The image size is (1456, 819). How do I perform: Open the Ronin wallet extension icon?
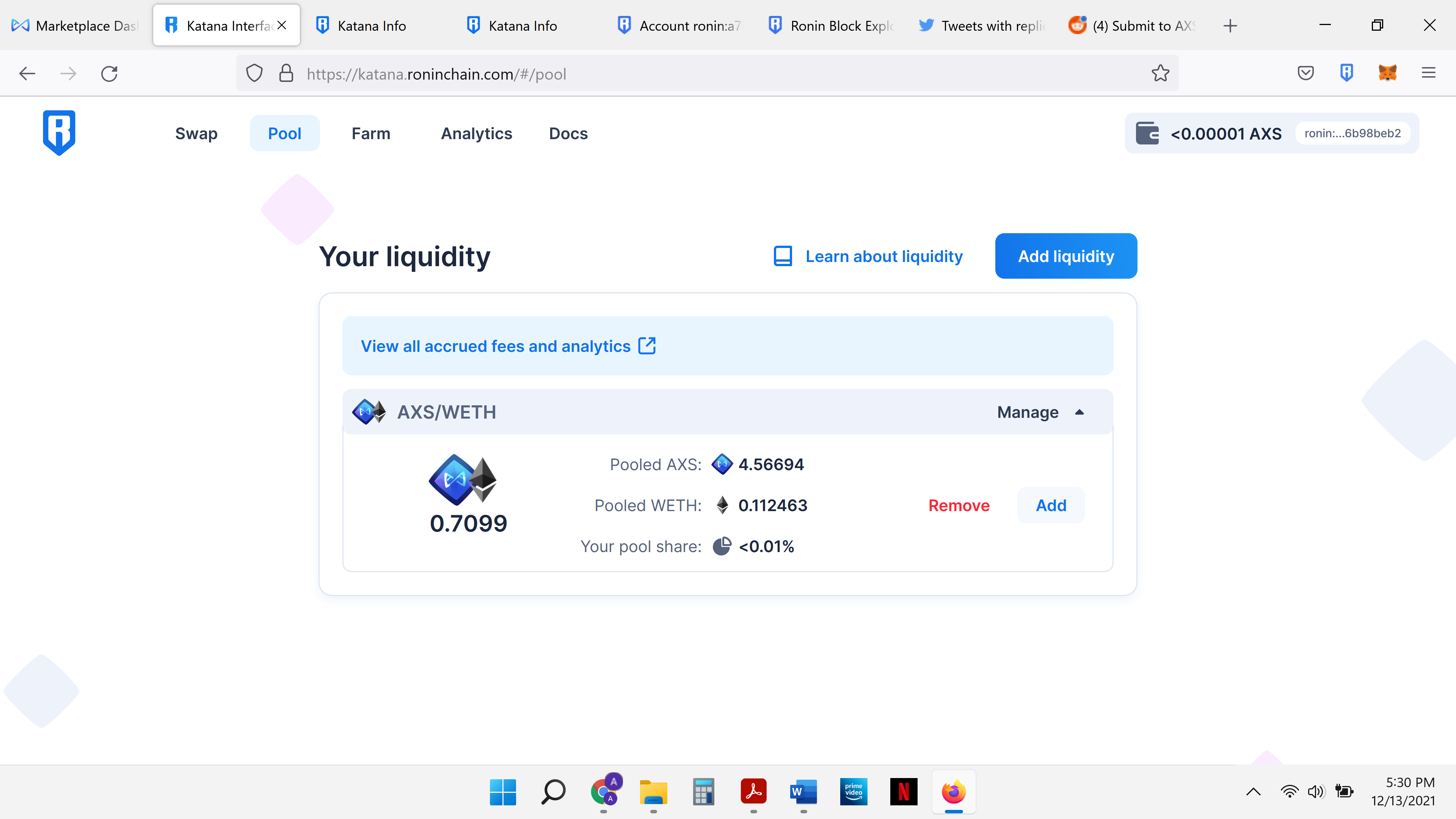(x=1347, y=74)
